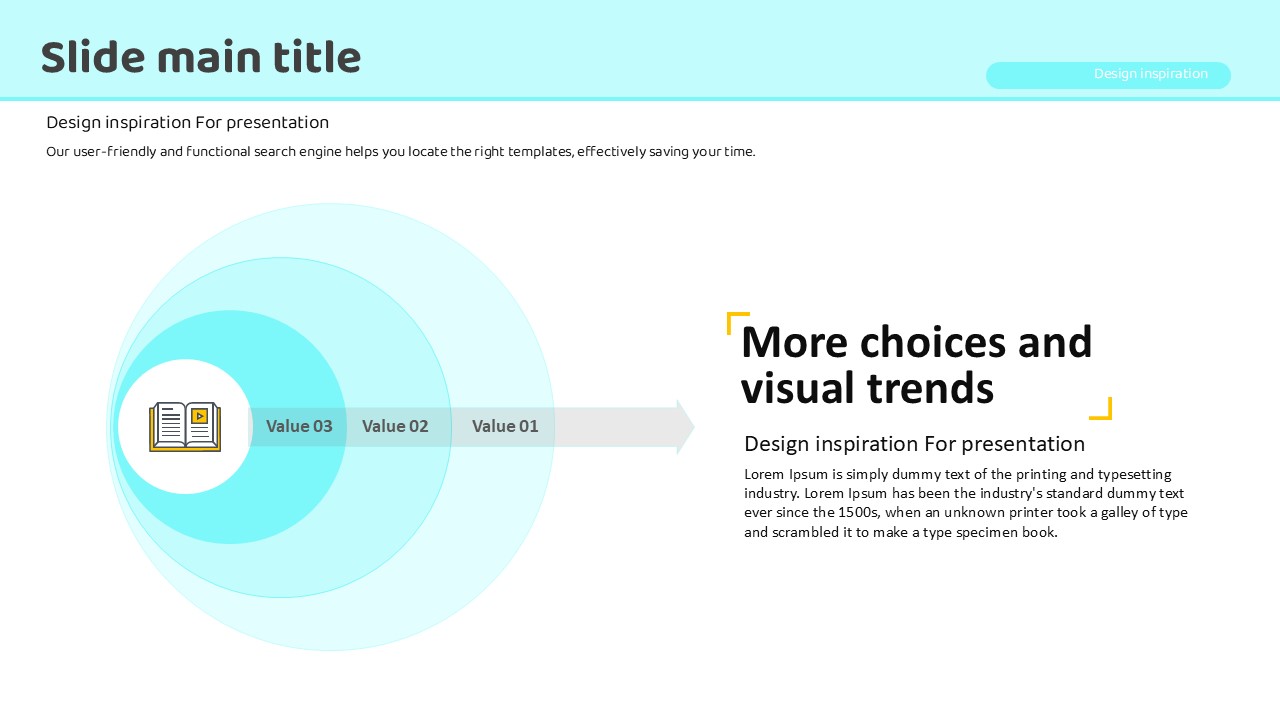1280x720 pixels.
Task: Click the yellow bottom-right corner bracket
Action: [1101, 409]
